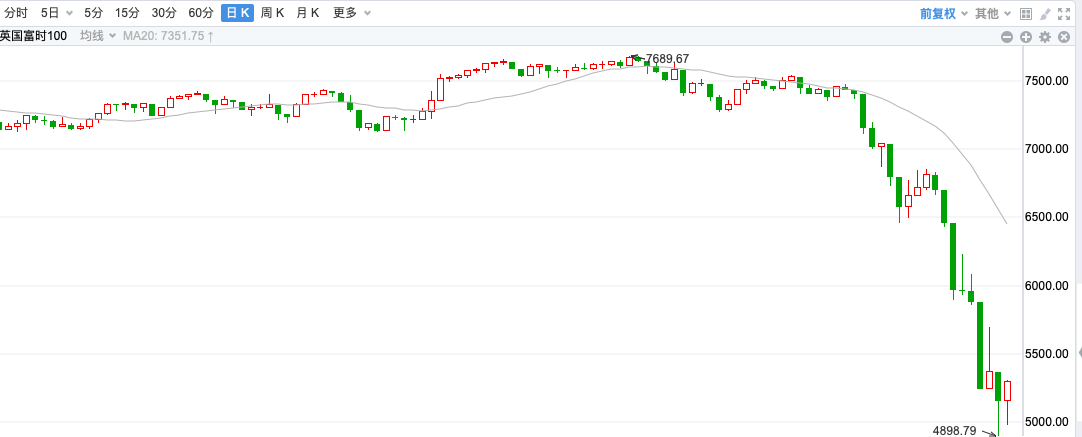Open the 均线 moving average dropdown

tap(97, 36)
